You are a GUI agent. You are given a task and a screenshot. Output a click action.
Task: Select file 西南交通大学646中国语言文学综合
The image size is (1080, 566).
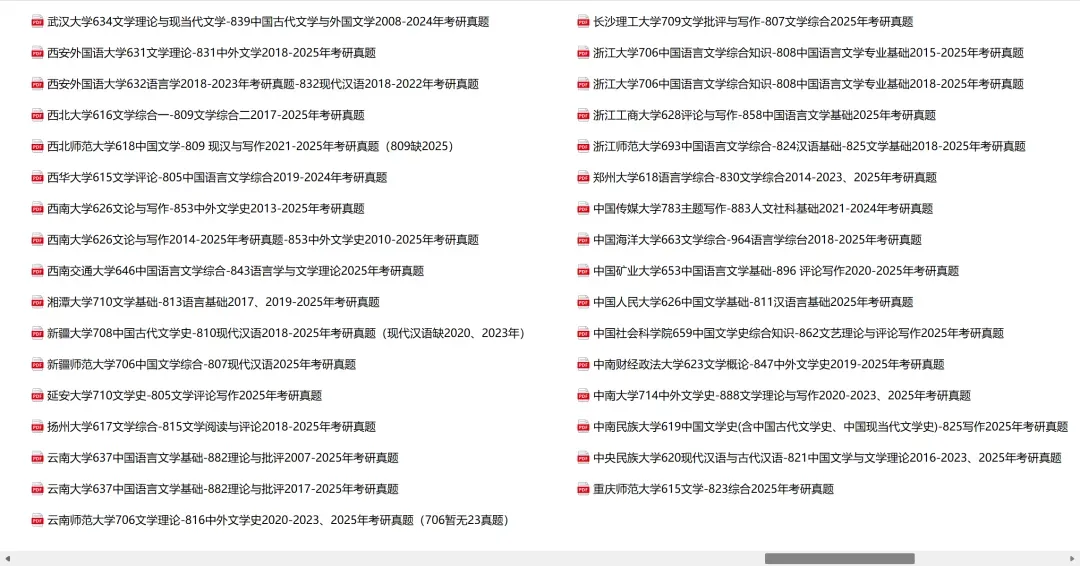coord(236,271)
